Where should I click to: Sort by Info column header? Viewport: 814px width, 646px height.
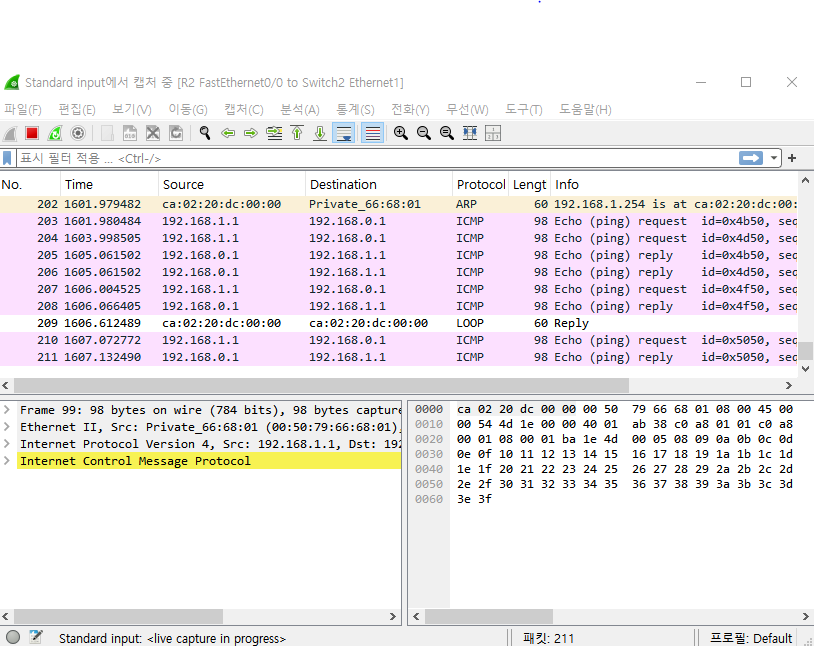click(x=674, y=184)
